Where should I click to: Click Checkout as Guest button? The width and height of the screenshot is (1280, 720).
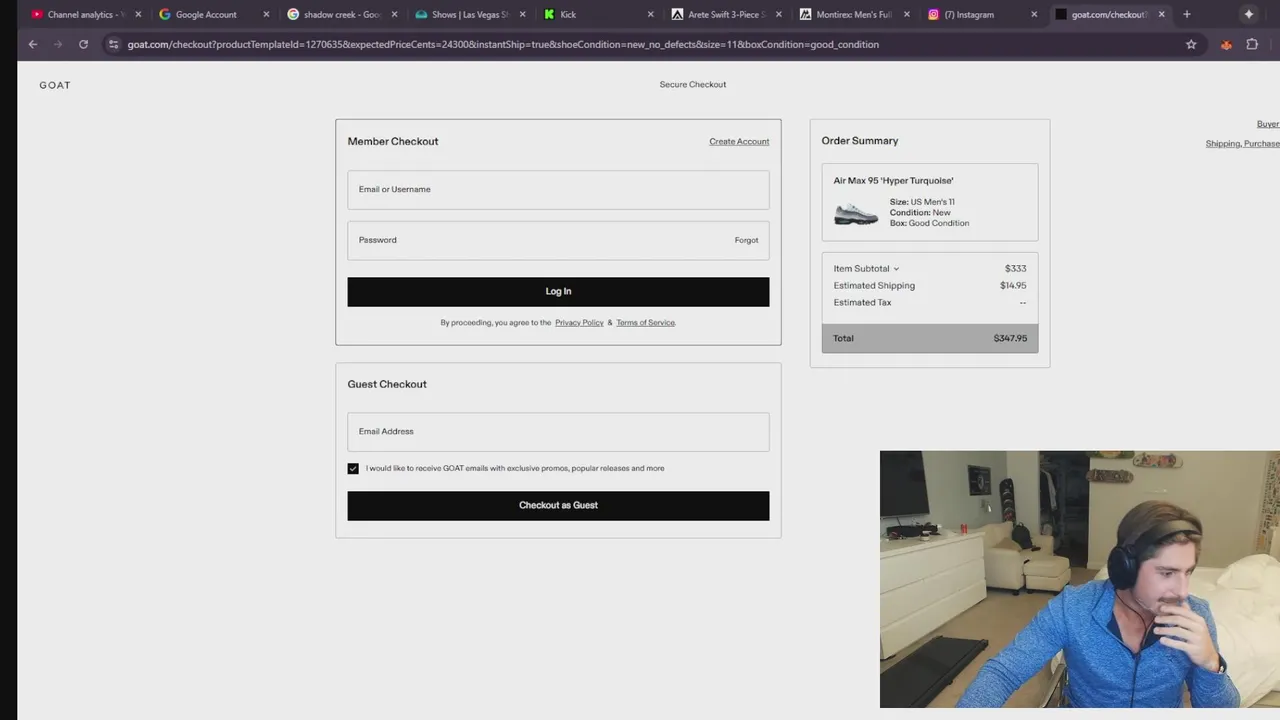coord(558,505)
